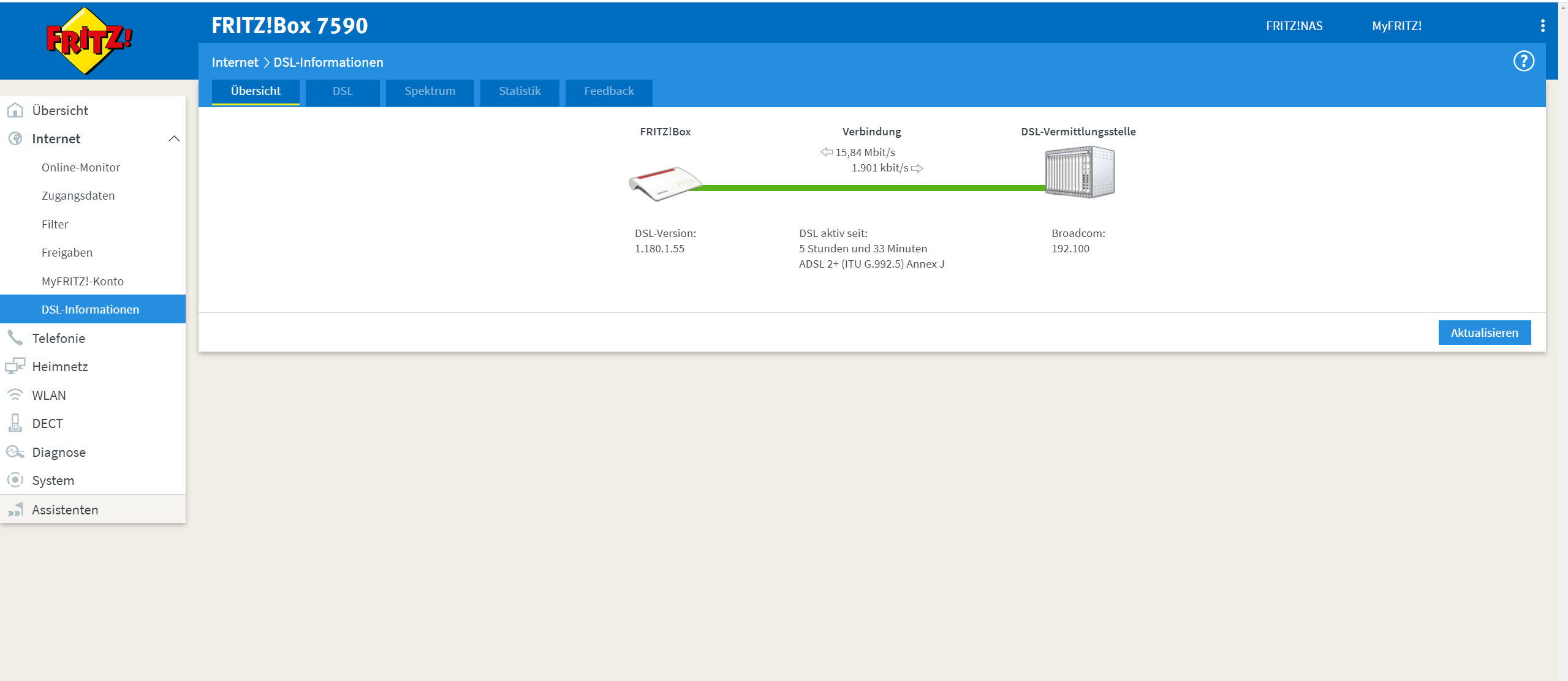Switch to the DSL tab
1568x681 pixels.
[343, 92]
